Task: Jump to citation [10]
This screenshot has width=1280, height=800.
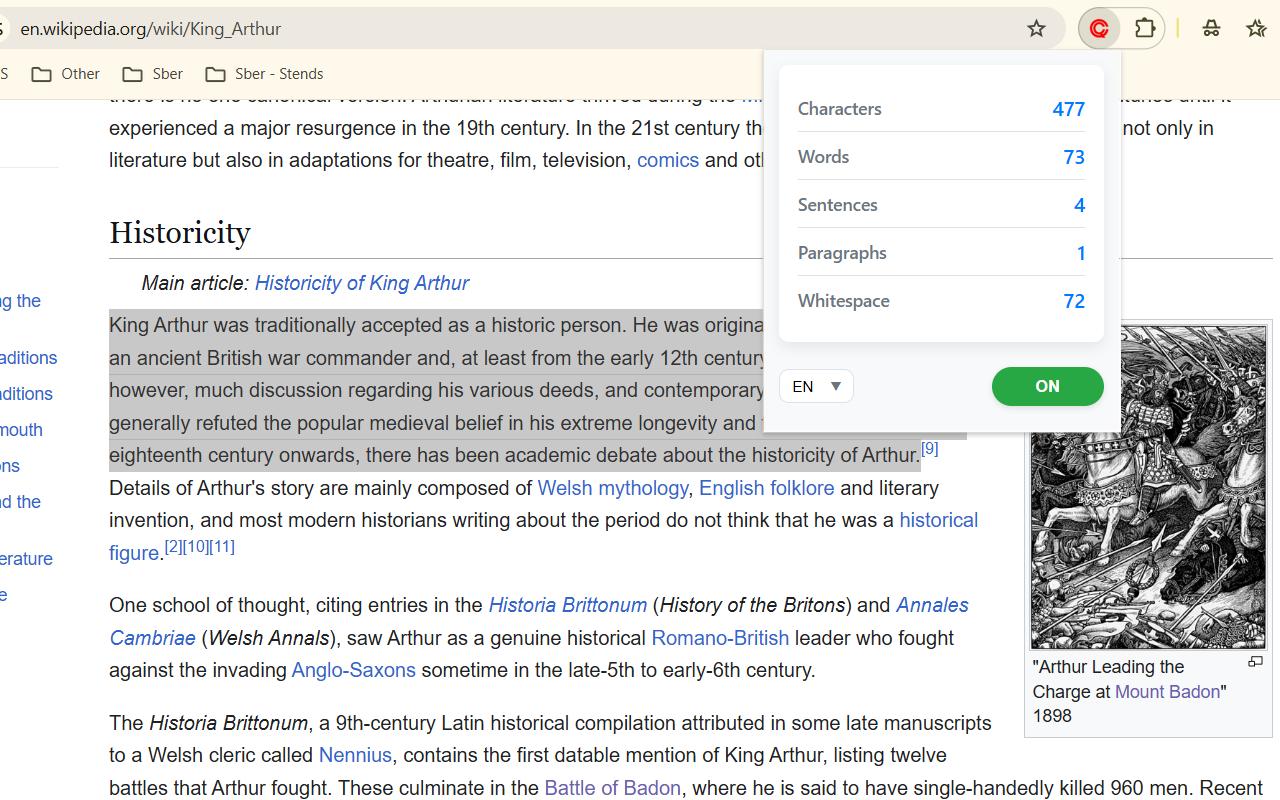Action: tap(196, 546)
